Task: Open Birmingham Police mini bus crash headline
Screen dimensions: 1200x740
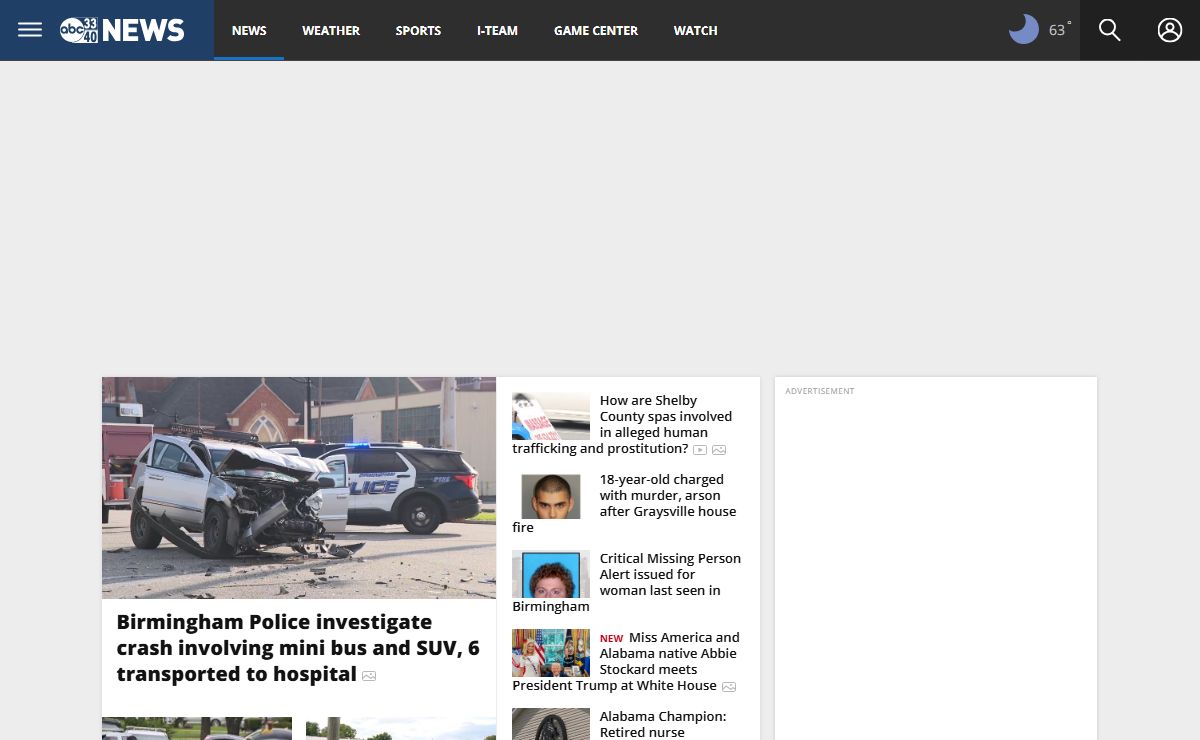Action: tap(298, 648)
